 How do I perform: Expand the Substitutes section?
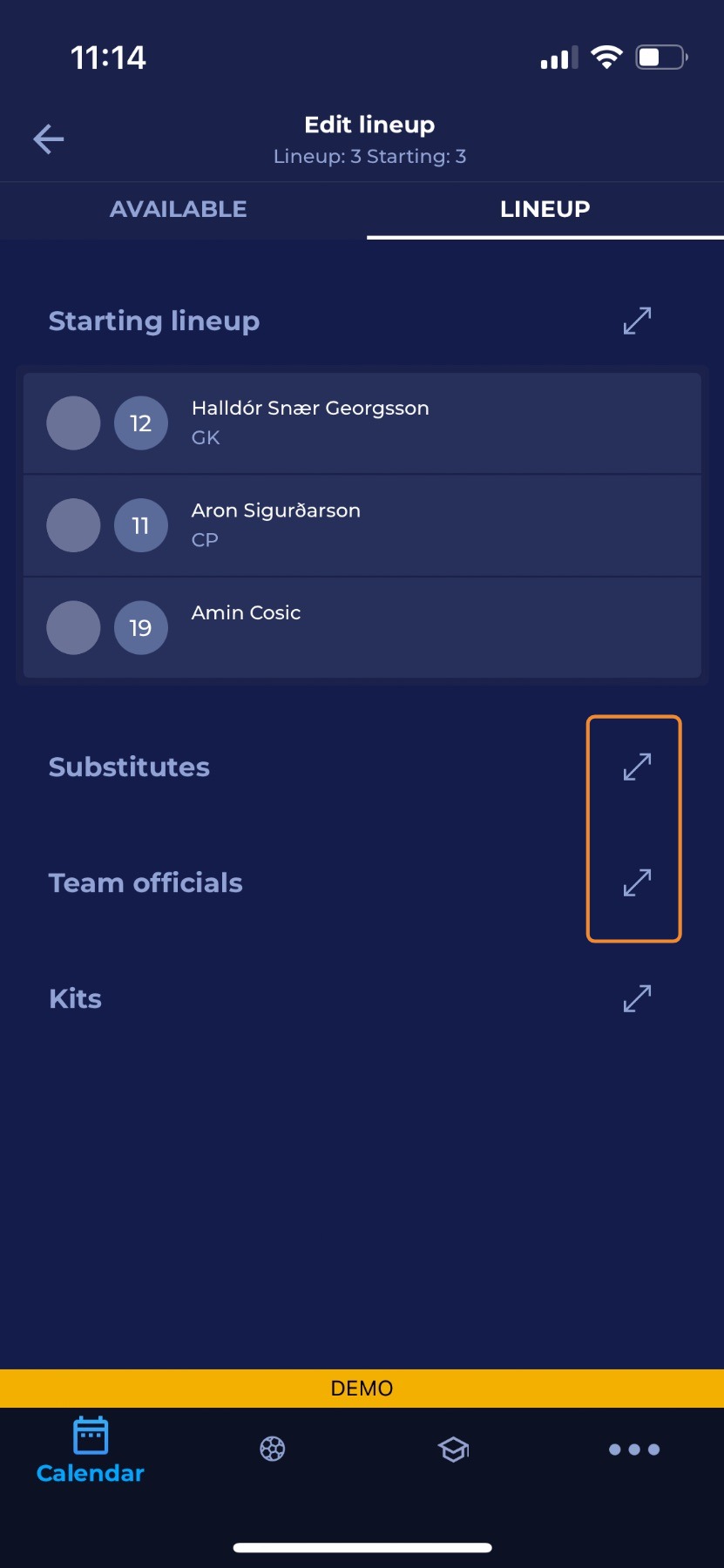click(638, 767)
